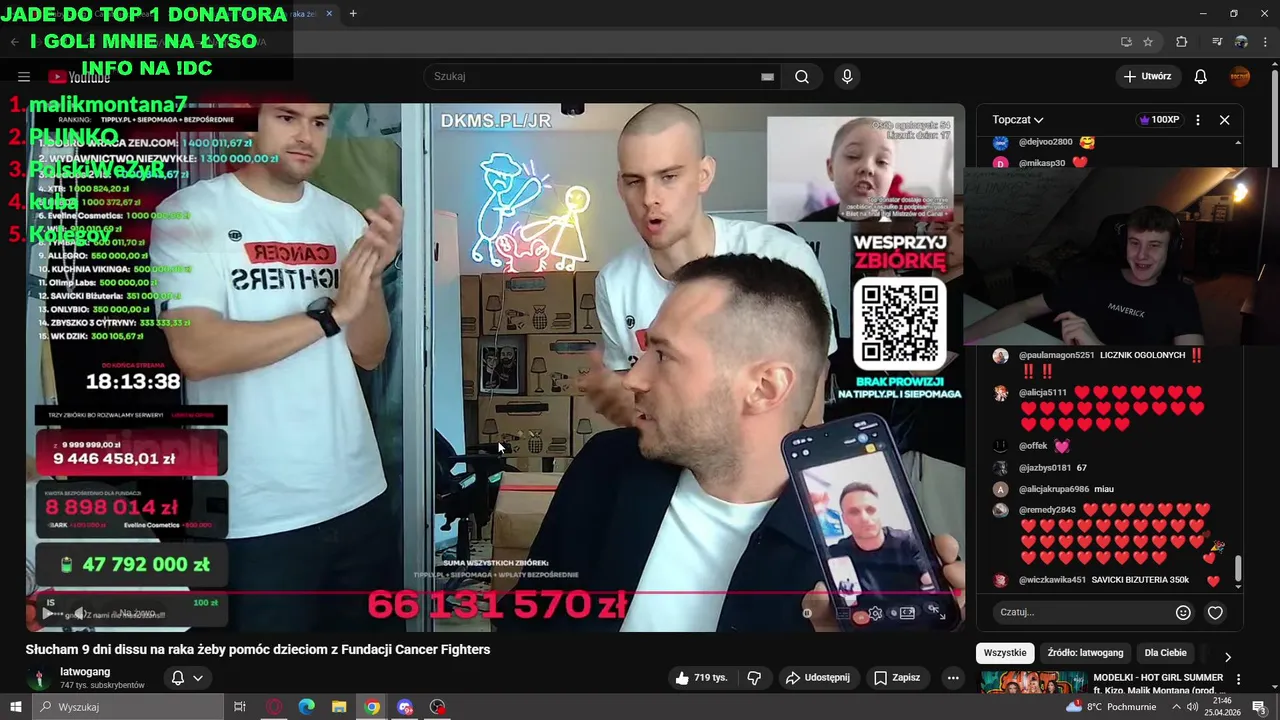The image size is (1280, 720).
Task: Expand the notification dropdown arrow beside the bell
Action: pyautogui.click(x=198, y=678)
